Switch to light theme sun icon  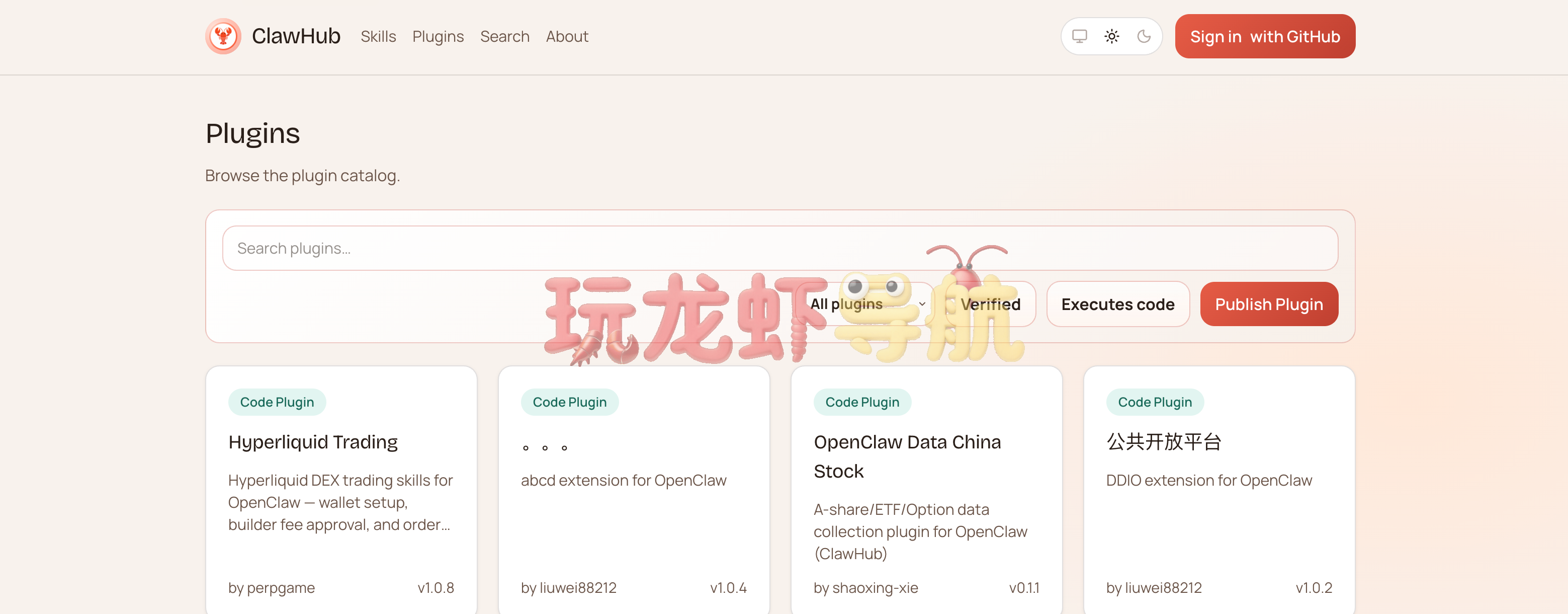(1111, 37)
